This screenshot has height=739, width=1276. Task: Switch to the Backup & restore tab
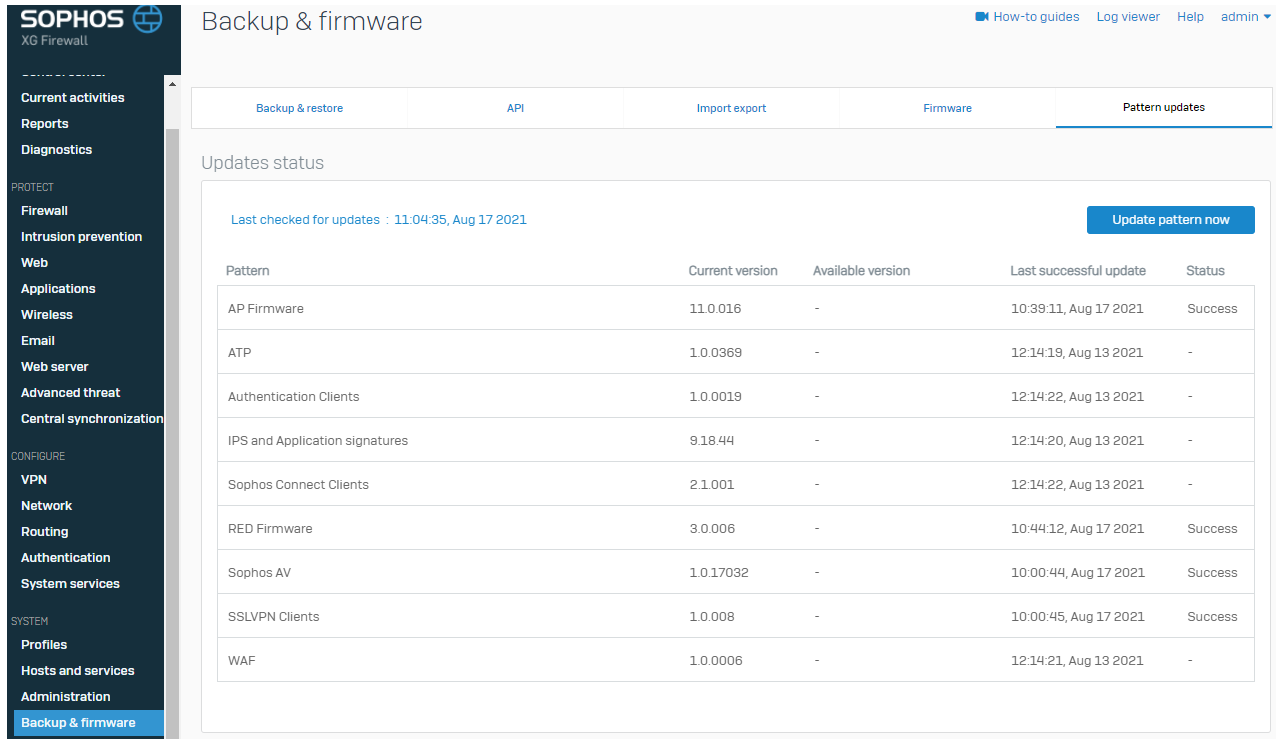pyautogui.click(x=299, y=108)
